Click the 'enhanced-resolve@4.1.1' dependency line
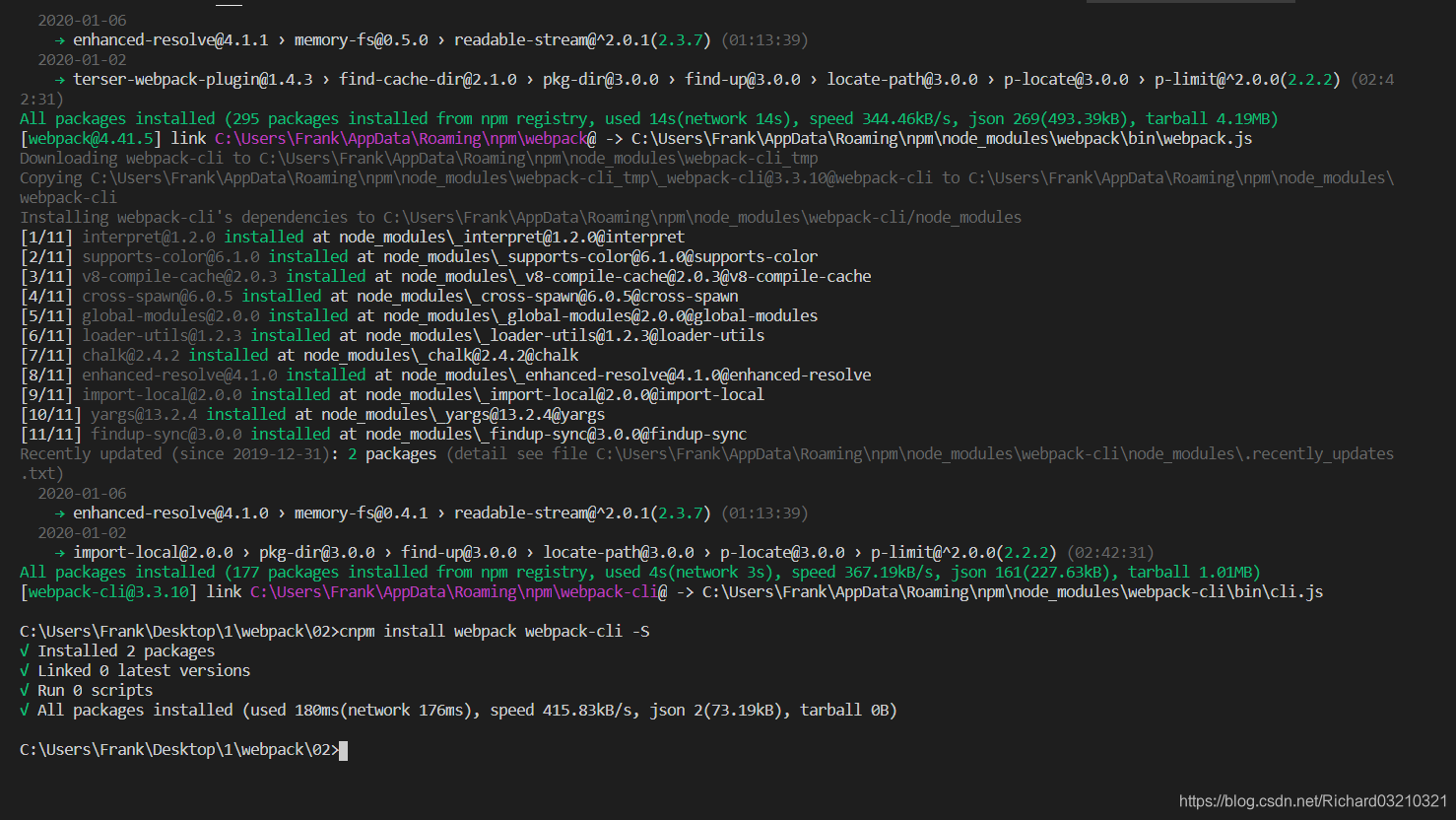Image resolution: width=1456 pixels, height=820 pixels. pos(431,39)
